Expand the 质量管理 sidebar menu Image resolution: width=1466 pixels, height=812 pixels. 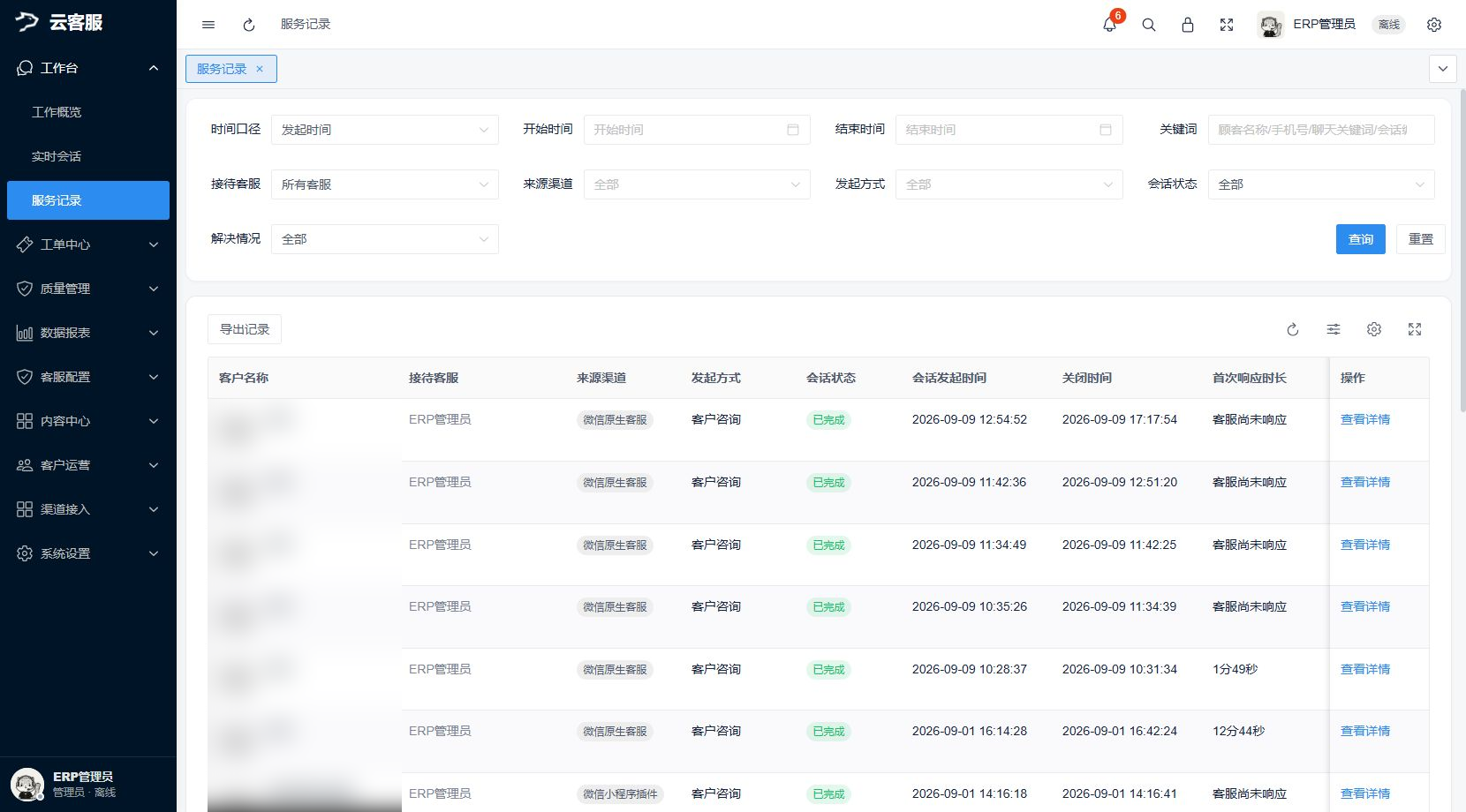[x=88, y=289]
